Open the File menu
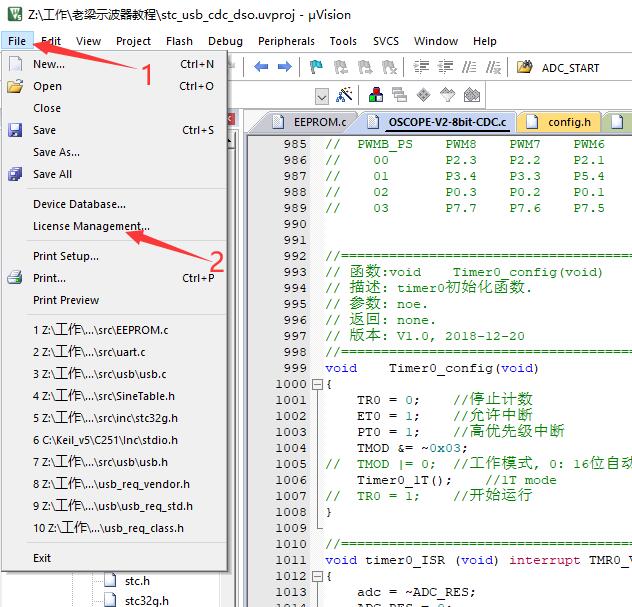 pyautogui.click(x=17, y=41)
